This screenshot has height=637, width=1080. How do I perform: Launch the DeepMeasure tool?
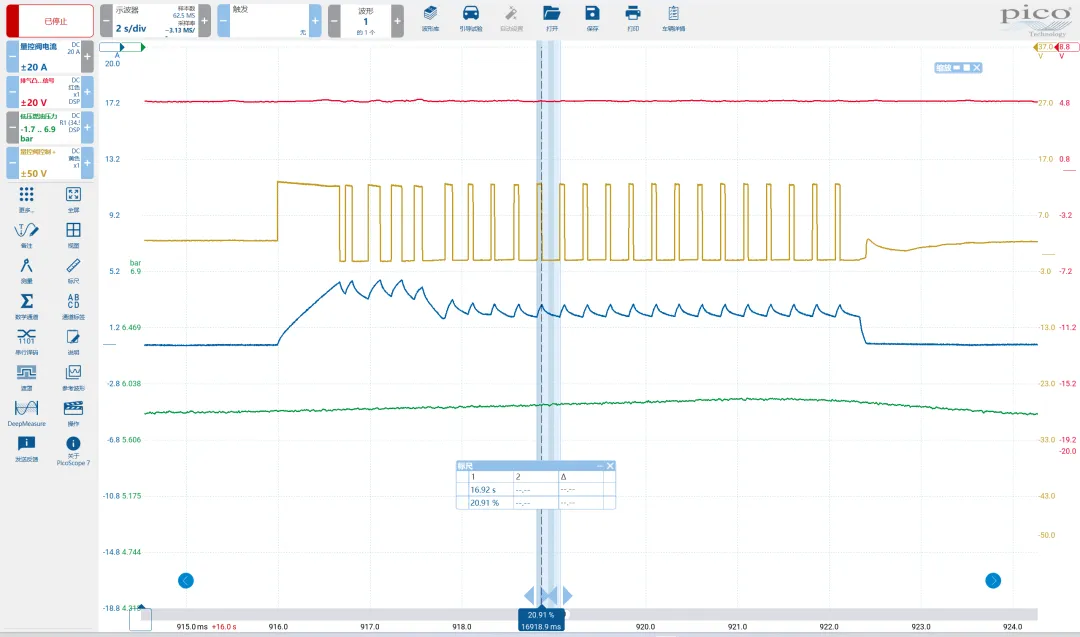[x=27, y=410]
